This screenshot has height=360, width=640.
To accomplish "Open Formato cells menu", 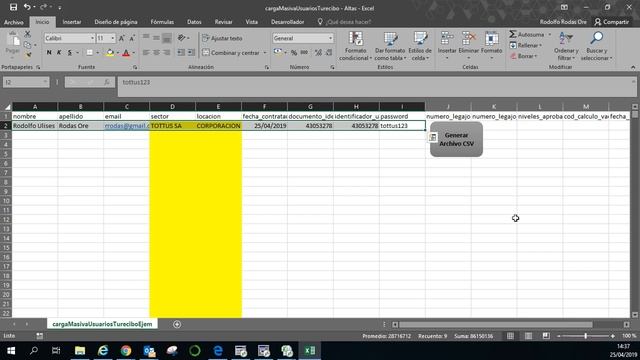I will (491, 46).
